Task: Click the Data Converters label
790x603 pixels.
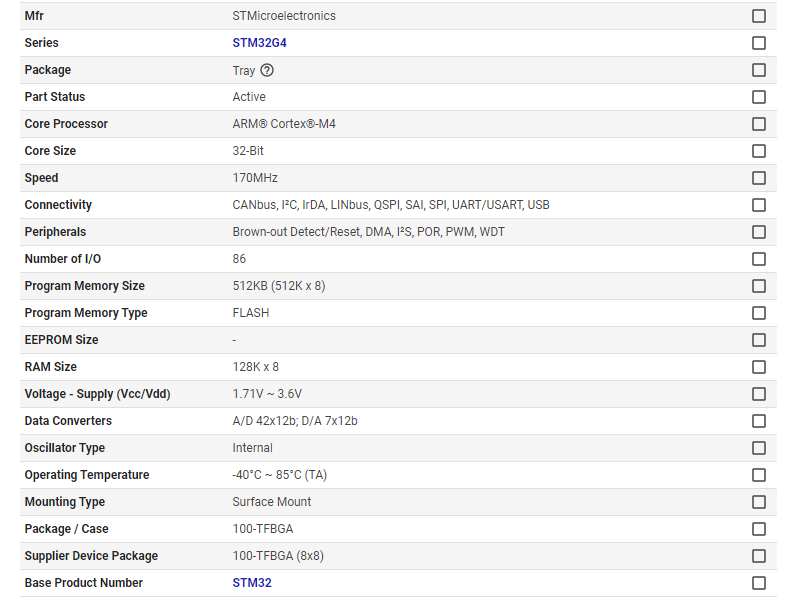Action: pyautogui.click(x=68, y=421)
